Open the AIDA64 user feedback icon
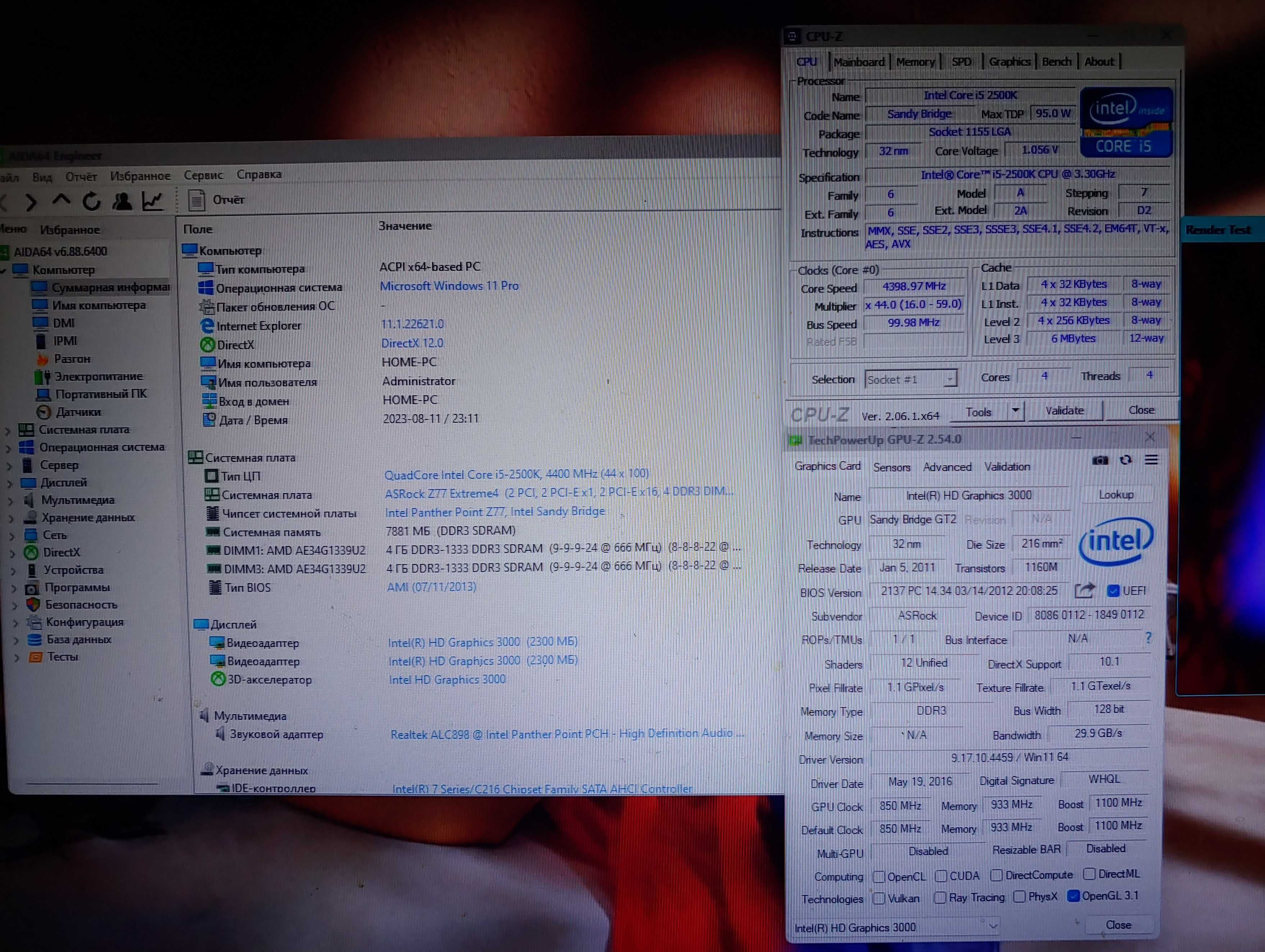Screen dimensions: 1265x952 coord(122,201)
